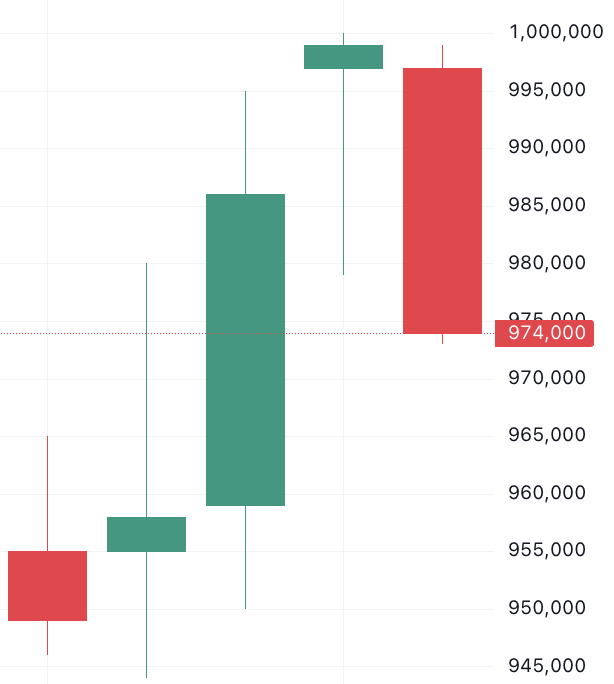The height and width of the screenshot is (684, 614).
Task: Click the upper wick of the tall middle green candle
Action: (x=245, y=142)
